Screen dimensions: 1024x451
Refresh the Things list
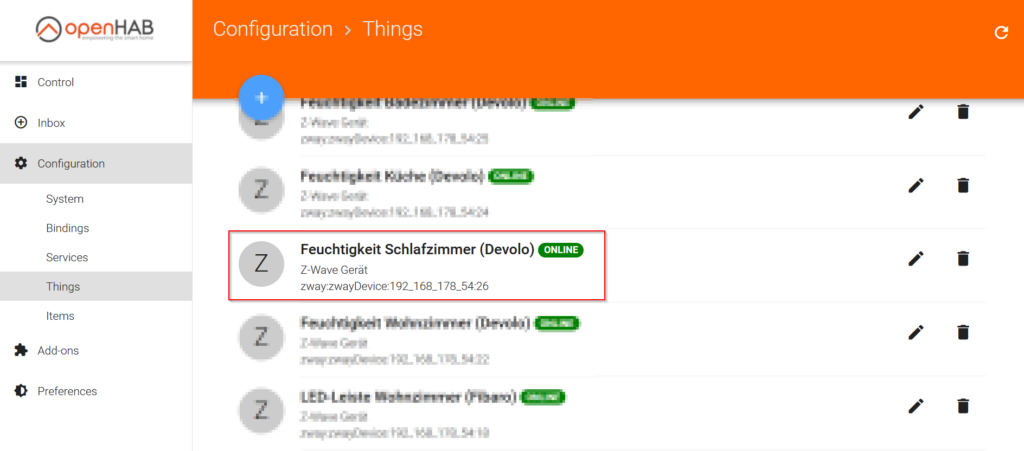point(1001,32)
